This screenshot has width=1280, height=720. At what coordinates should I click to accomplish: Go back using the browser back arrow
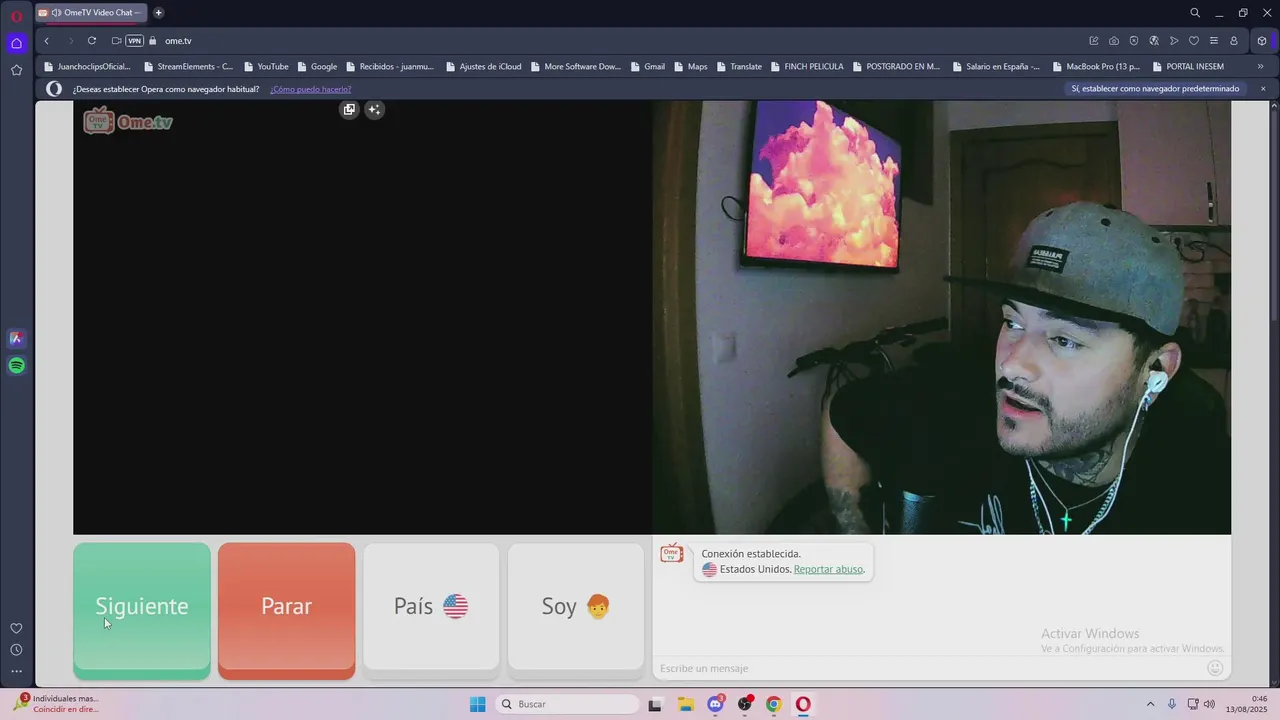(46, 41)
